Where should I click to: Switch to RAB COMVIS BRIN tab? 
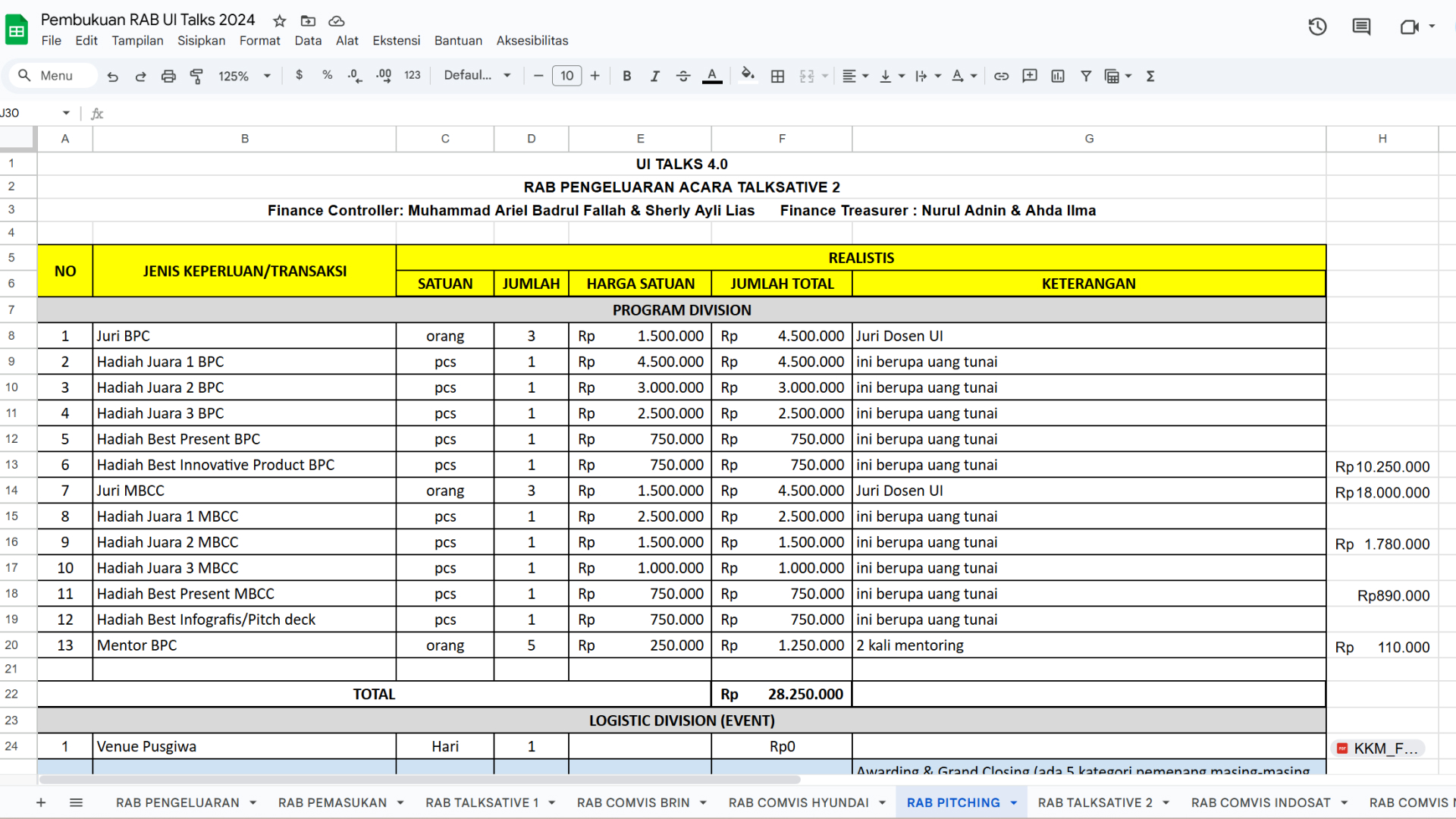click(633, 802)
